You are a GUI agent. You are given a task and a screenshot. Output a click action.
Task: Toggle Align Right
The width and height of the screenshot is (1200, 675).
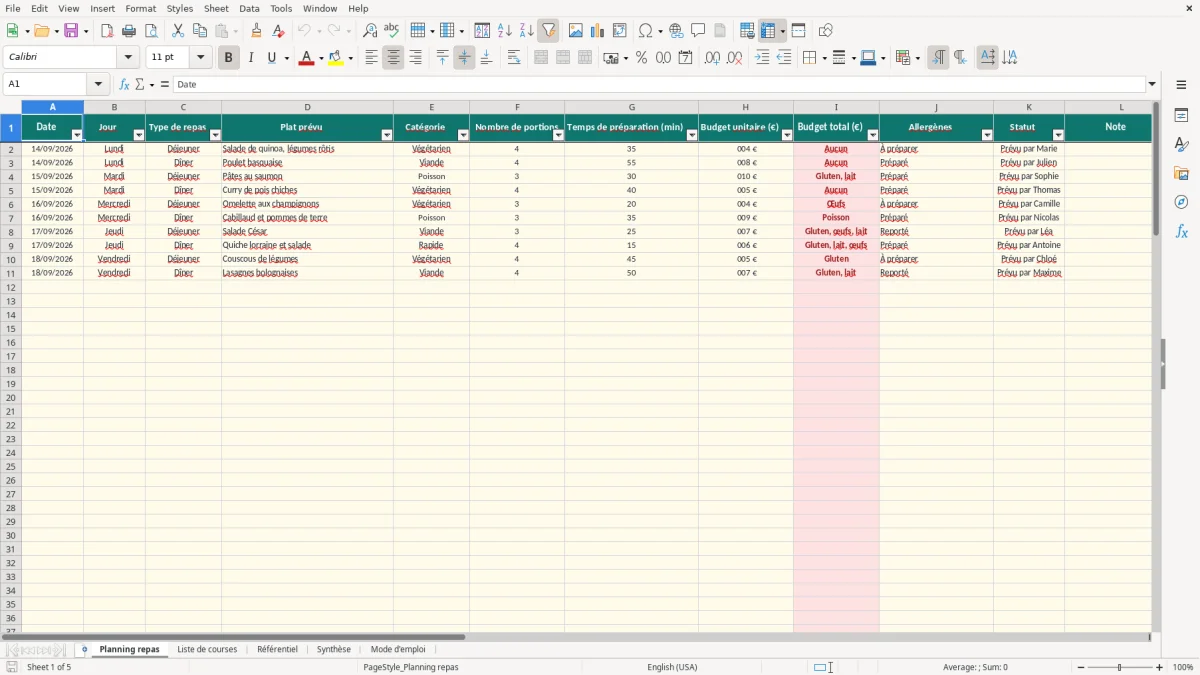(x=415, y=58)
